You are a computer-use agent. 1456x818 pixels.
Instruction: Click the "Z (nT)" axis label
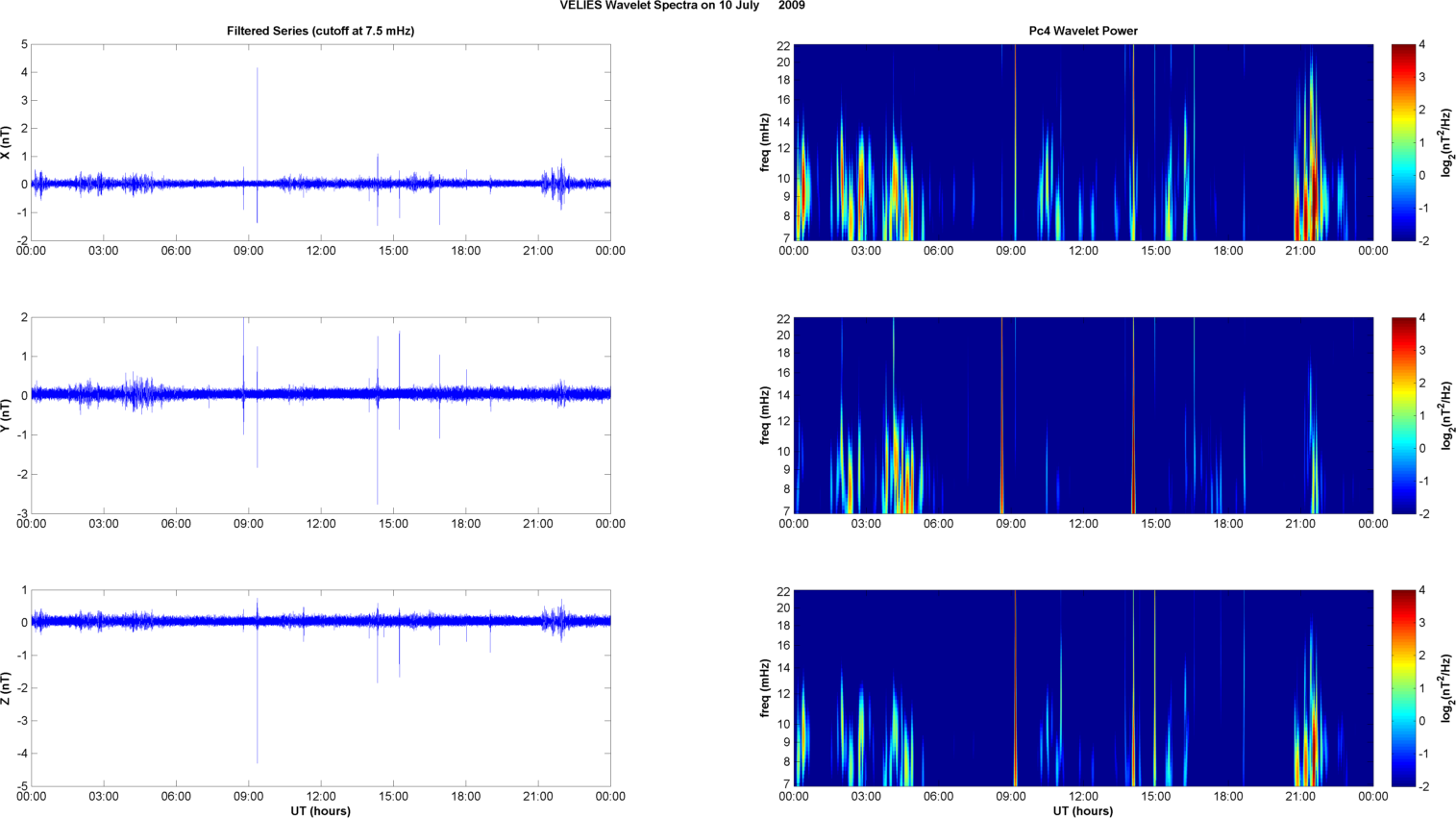click(6, 688)
